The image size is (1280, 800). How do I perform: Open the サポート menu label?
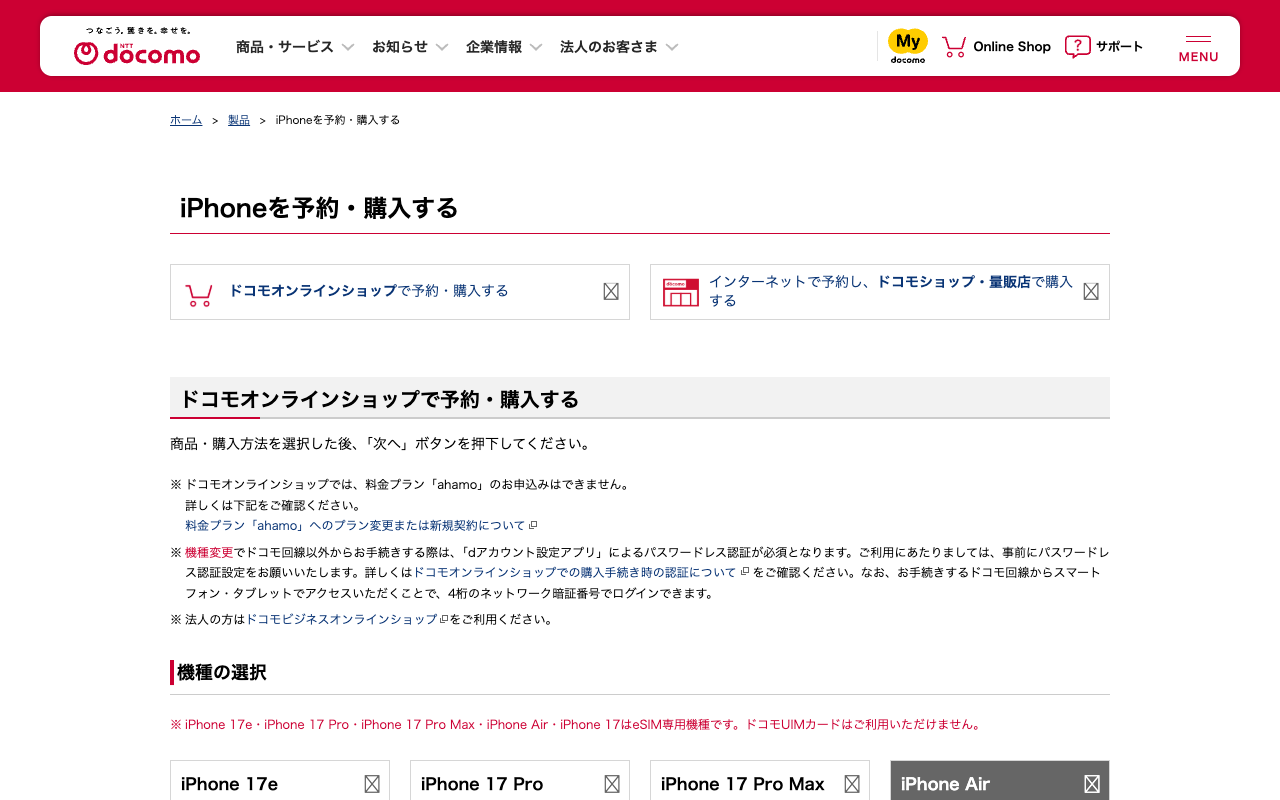point(1119,47)
